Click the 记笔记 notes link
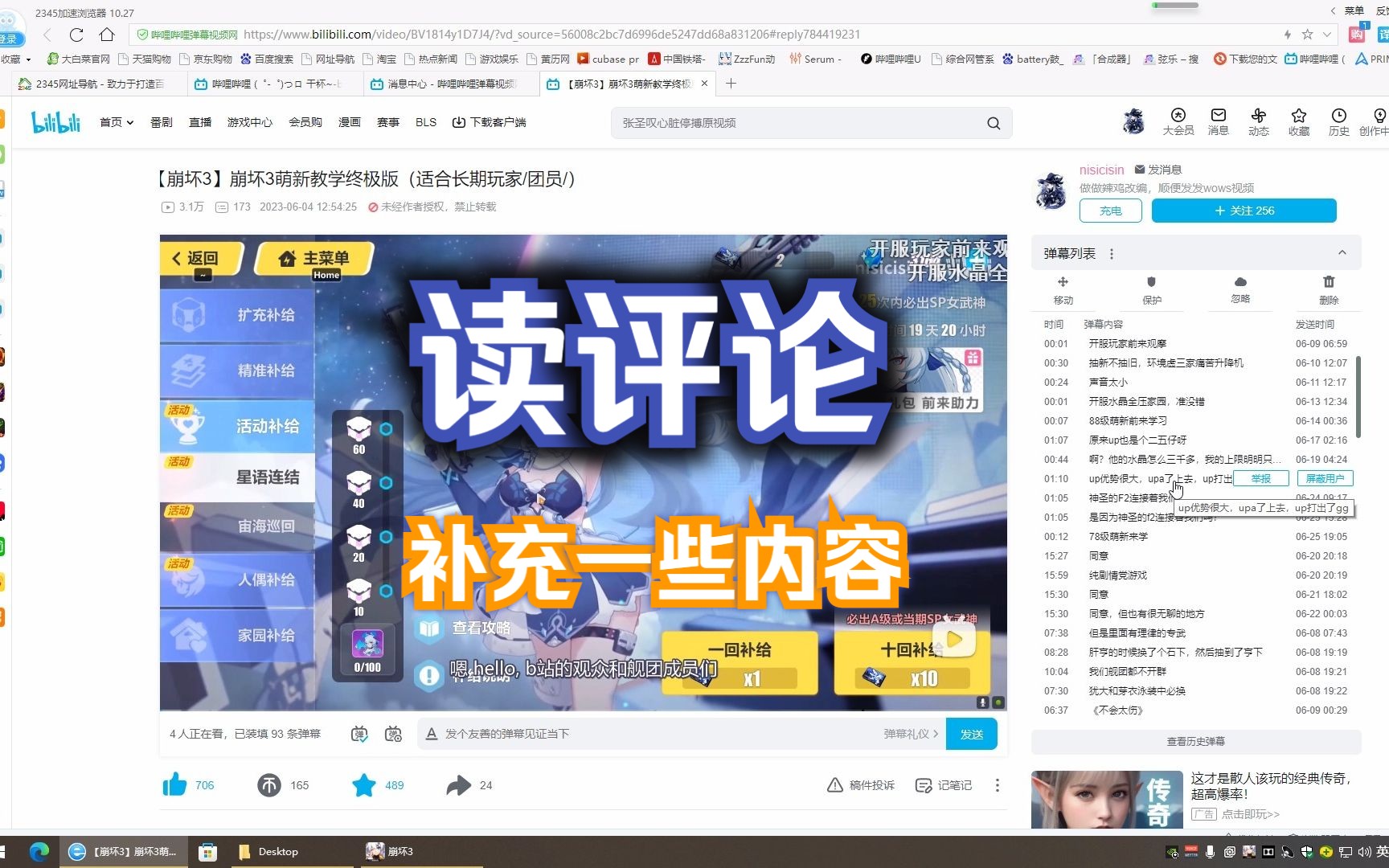This screenshot has height=868, width=1389. (944, 785)
